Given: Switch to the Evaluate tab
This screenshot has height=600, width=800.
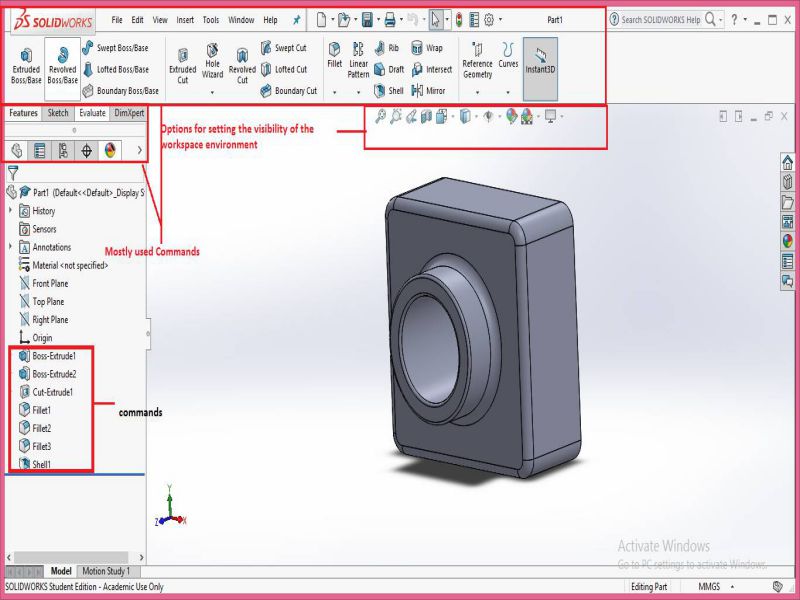Looking at the screenshot, I should pos(92,113).
